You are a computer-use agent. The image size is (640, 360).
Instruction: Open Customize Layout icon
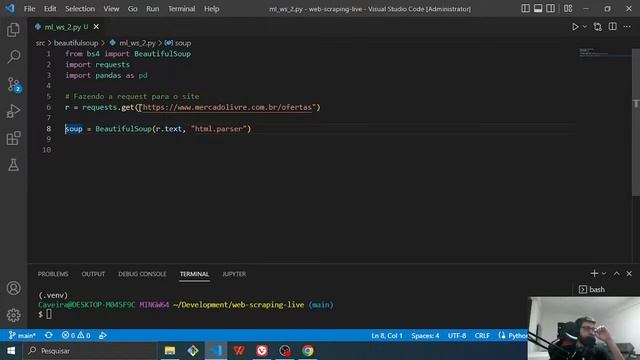(x=568, y=8)
